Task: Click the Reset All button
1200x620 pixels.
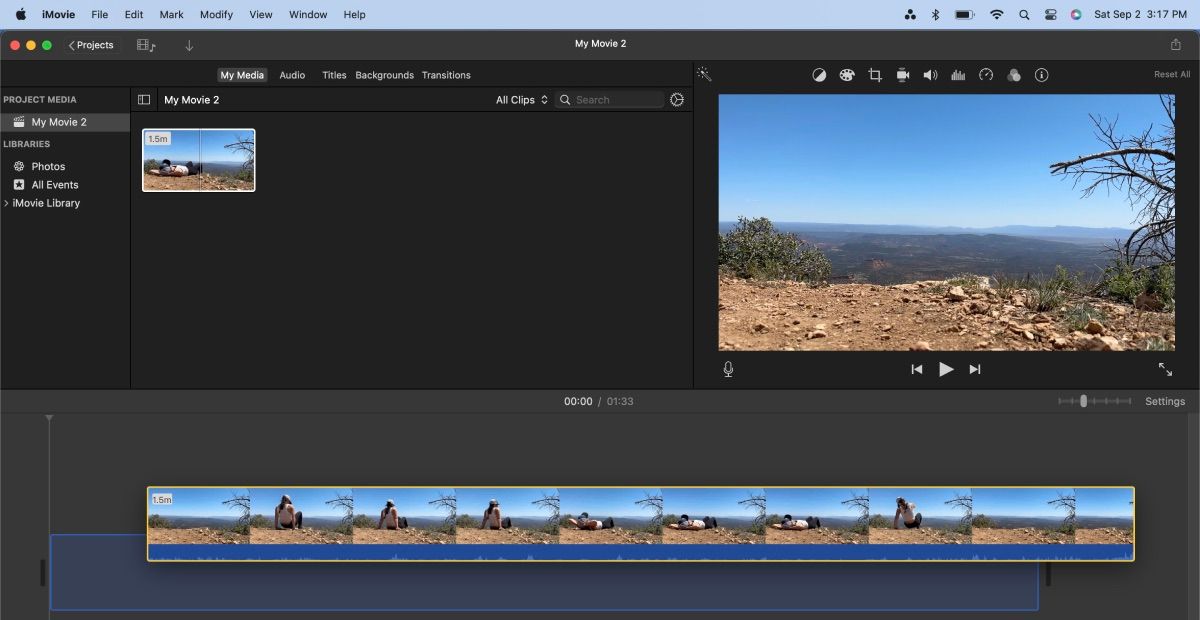Action: (x=1170, y=74)
